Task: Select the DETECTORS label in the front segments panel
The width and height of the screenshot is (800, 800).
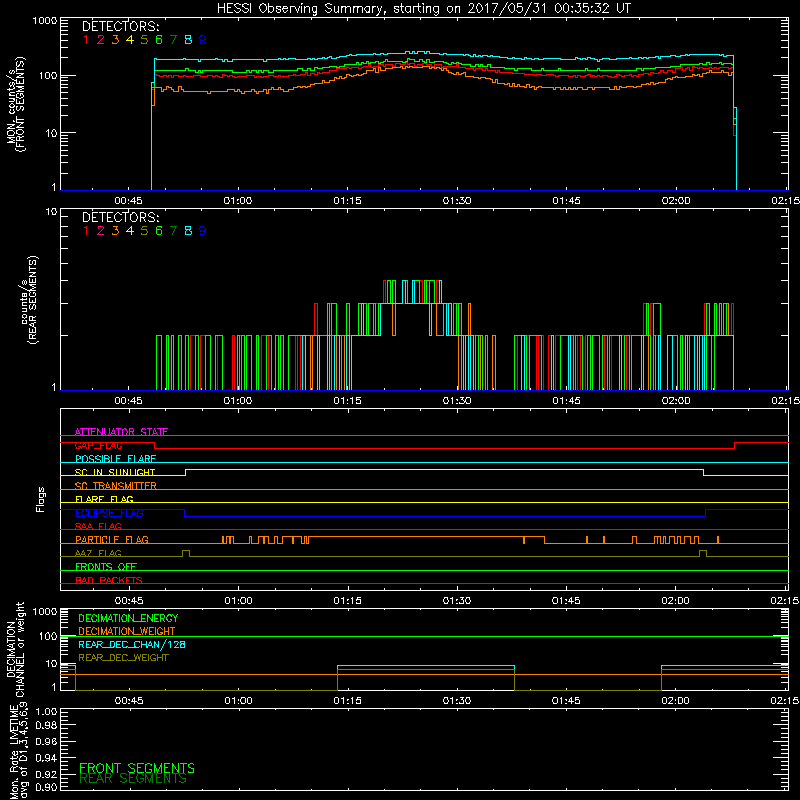Action: click(x=120, y=27)
